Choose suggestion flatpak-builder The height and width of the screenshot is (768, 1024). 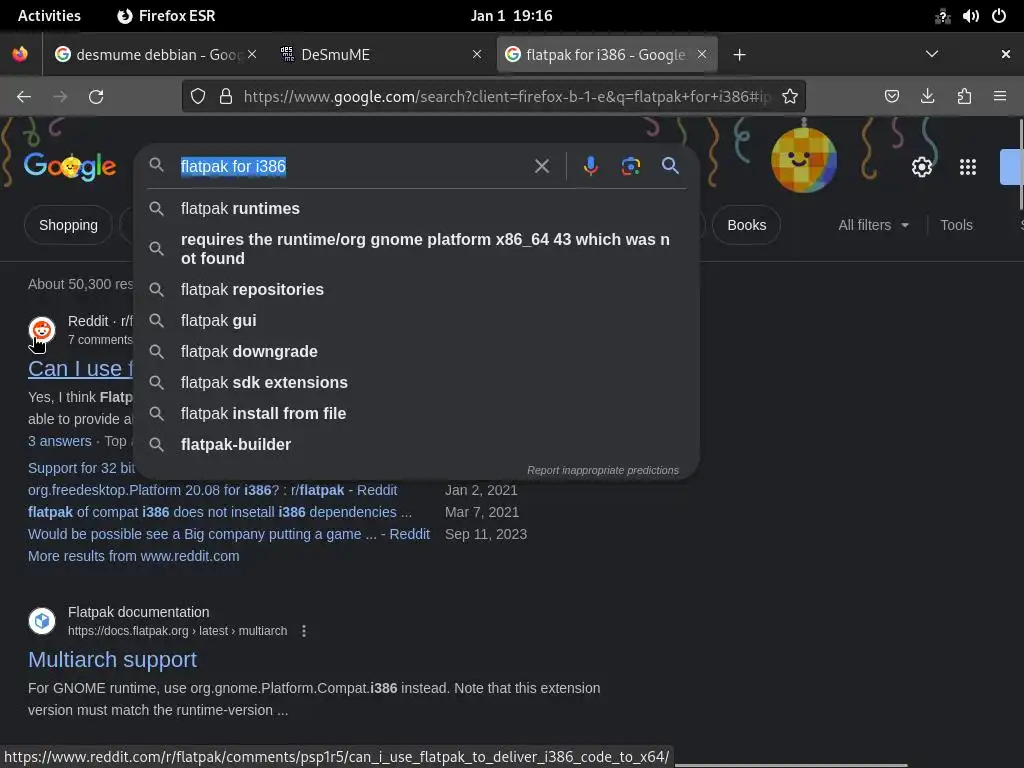[x=417, y=445]
